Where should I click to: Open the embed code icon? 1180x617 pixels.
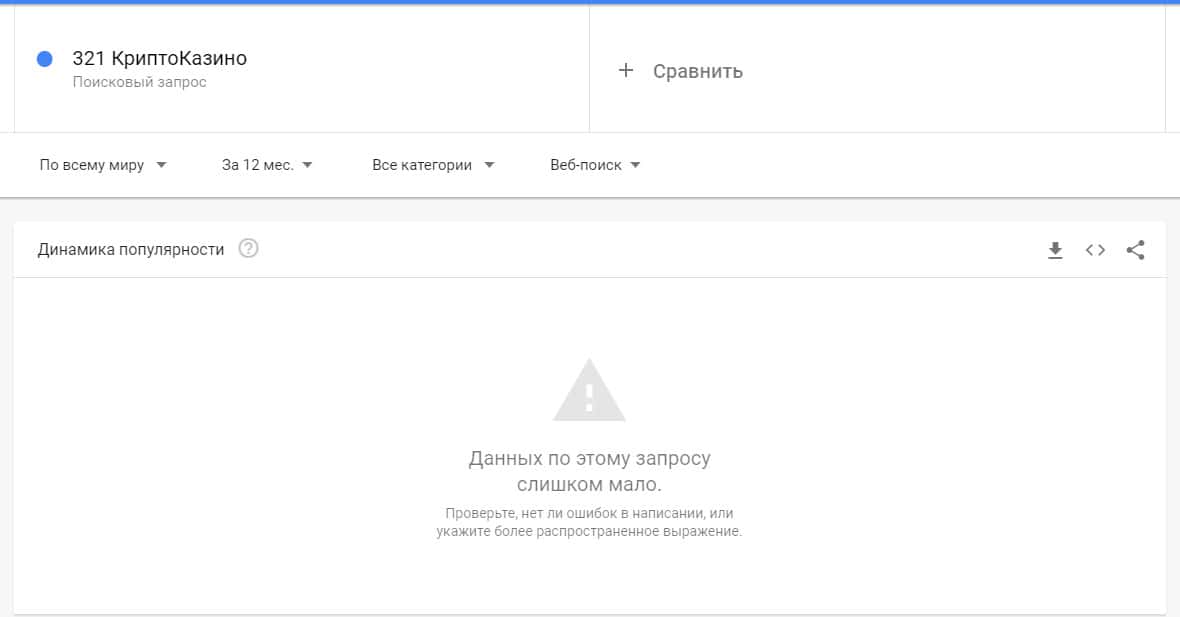point(1095,250)
